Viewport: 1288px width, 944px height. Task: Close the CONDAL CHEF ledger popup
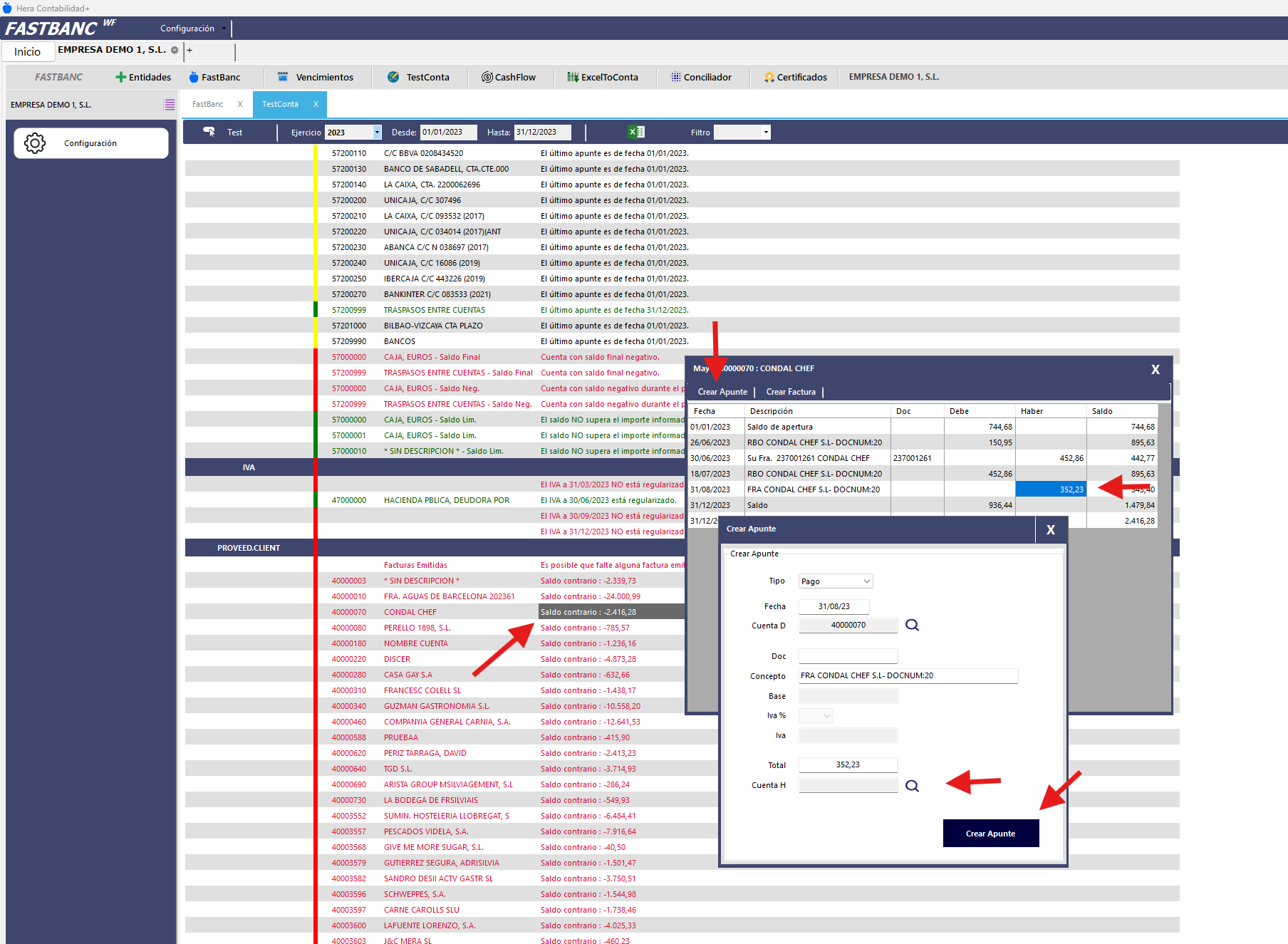(x=1155, y=369)
